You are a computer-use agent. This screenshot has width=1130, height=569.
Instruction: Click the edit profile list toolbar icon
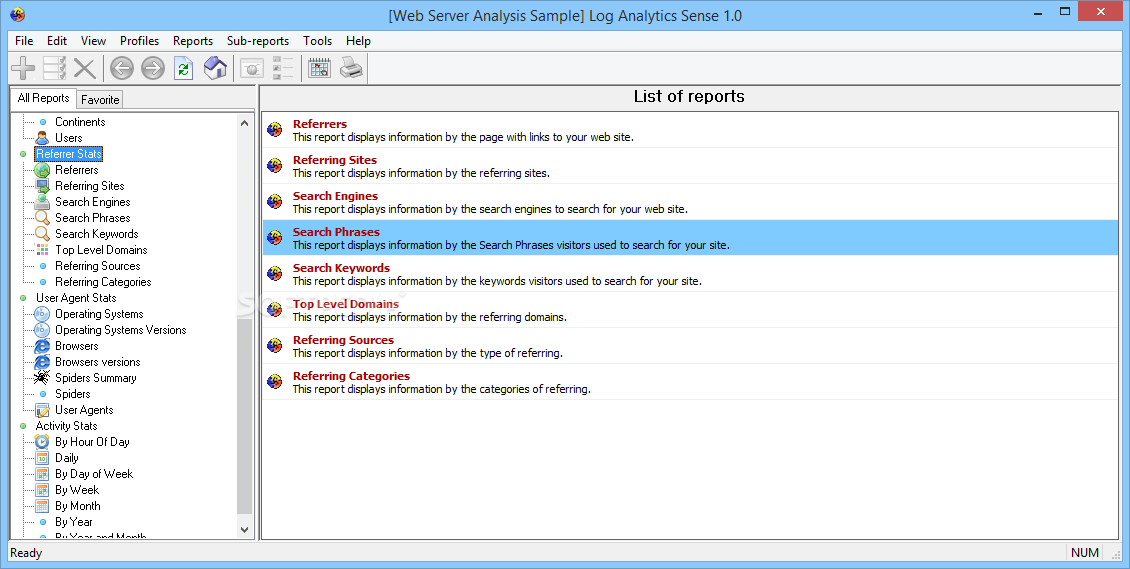54,68
